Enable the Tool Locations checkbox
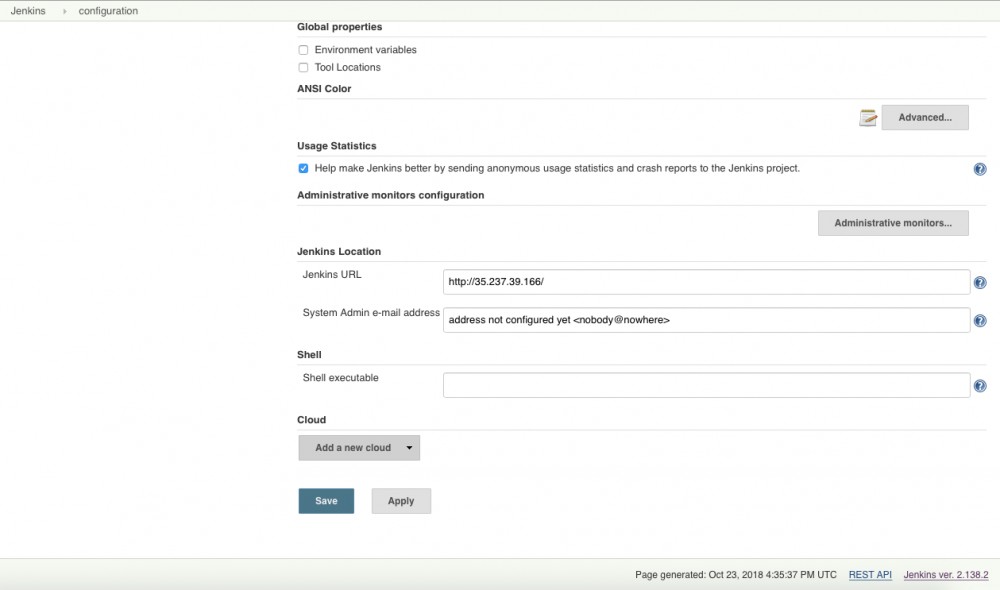 point(303,67)
